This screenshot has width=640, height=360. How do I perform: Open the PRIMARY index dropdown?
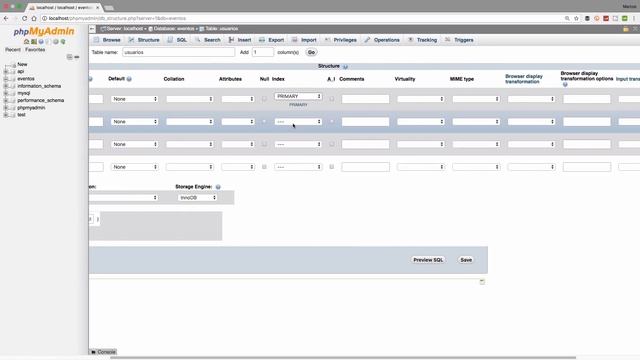(x=298, y=96)
